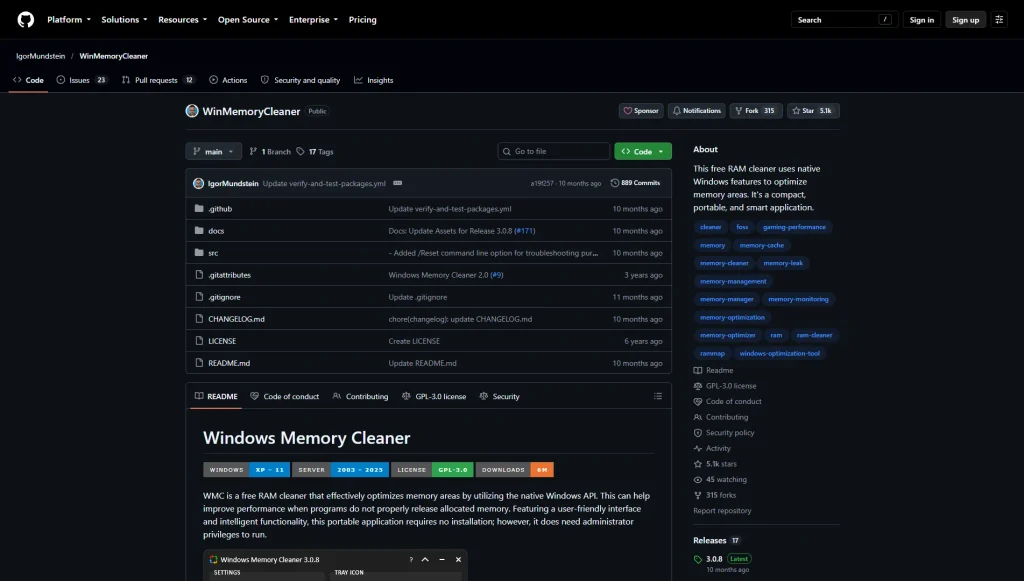This screenshot has height=581, width=1024.
Task: Click the memory-leak topic tag
Action: (x=783, y=263)
